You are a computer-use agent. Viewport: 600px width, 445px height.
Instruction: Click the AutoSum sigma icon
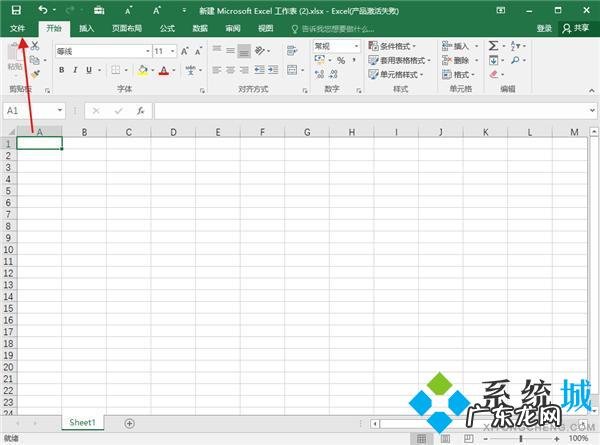coord(493,46)
